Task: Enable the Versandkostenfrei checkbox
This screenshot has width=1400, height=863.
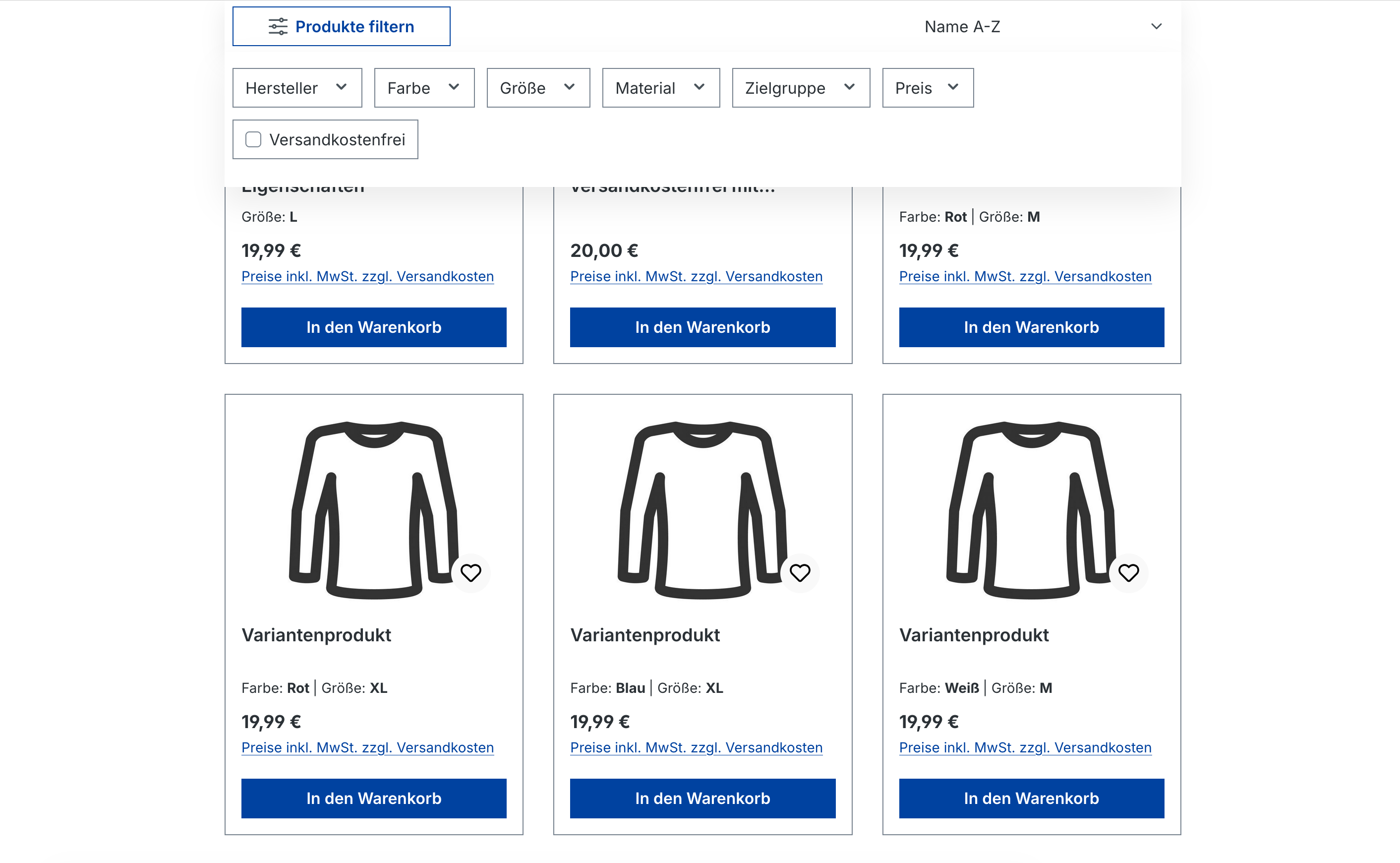Action: [253, 139]
